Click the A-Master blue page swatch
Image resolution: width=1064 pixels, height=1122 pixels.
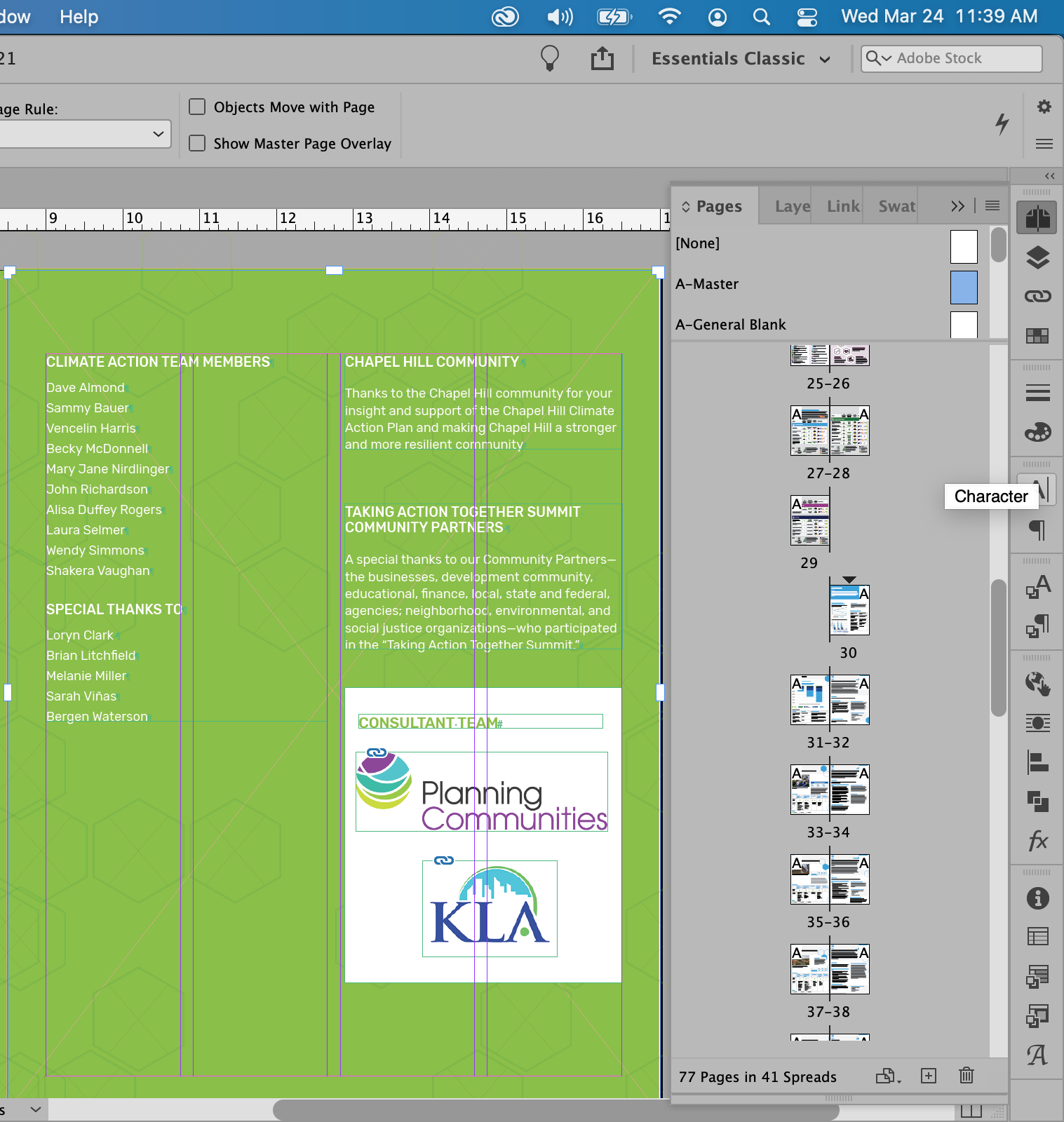tap(964, 288)
